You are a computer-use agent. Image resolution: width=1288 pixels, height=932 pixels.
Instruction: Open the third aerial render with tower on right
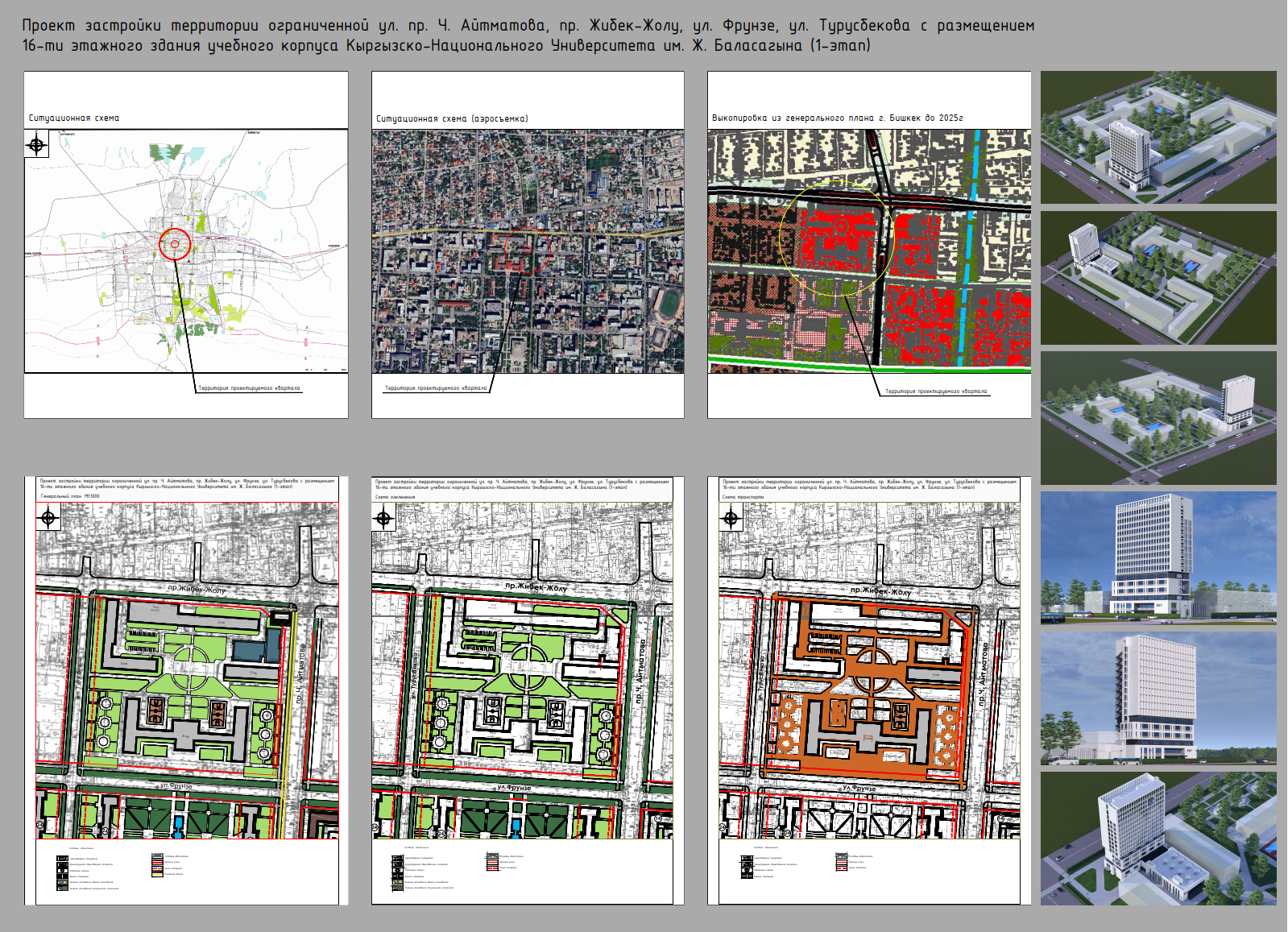(x=1158, y=417)
